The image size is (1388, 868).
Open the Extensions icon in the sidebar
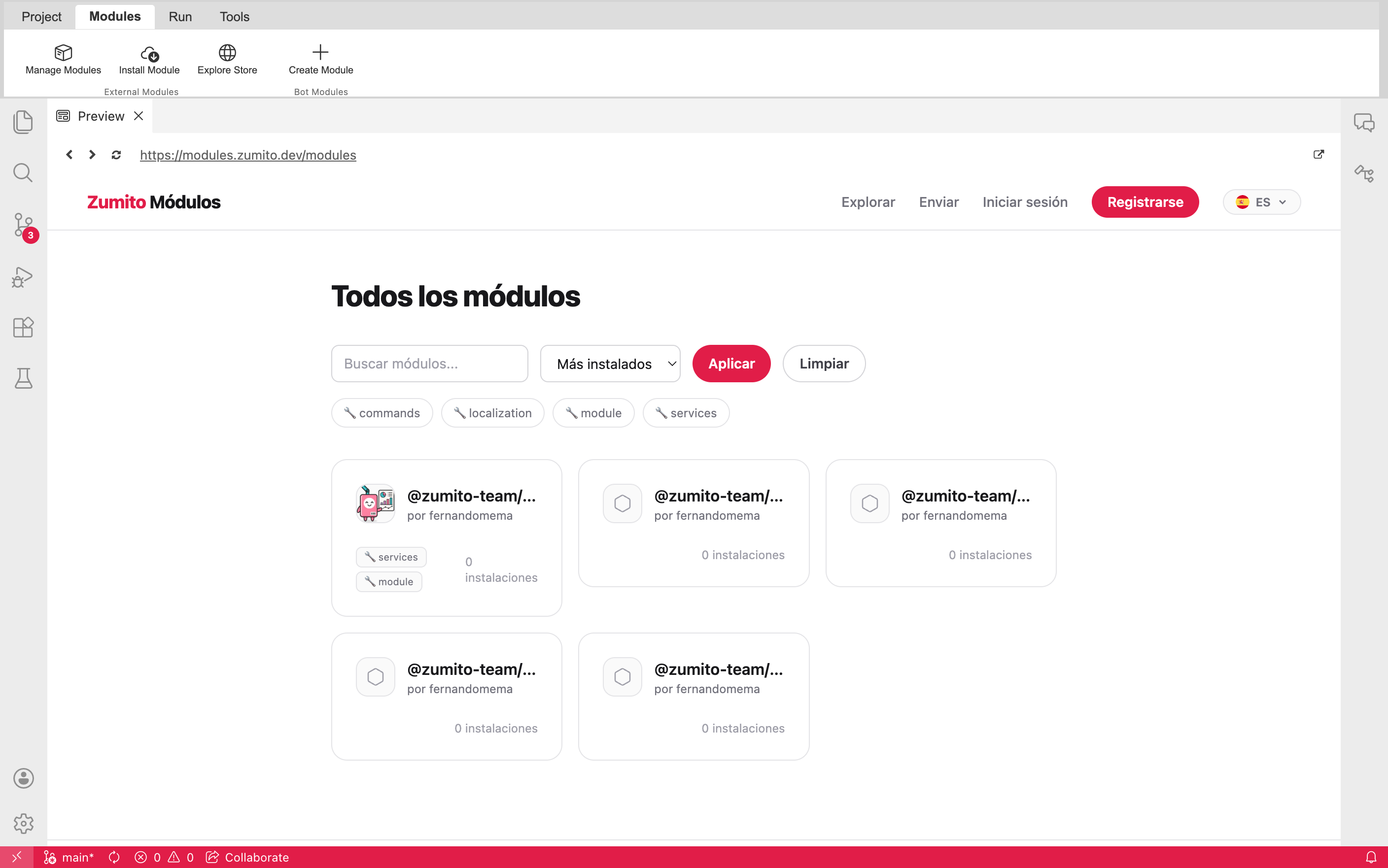pos(23,327)
